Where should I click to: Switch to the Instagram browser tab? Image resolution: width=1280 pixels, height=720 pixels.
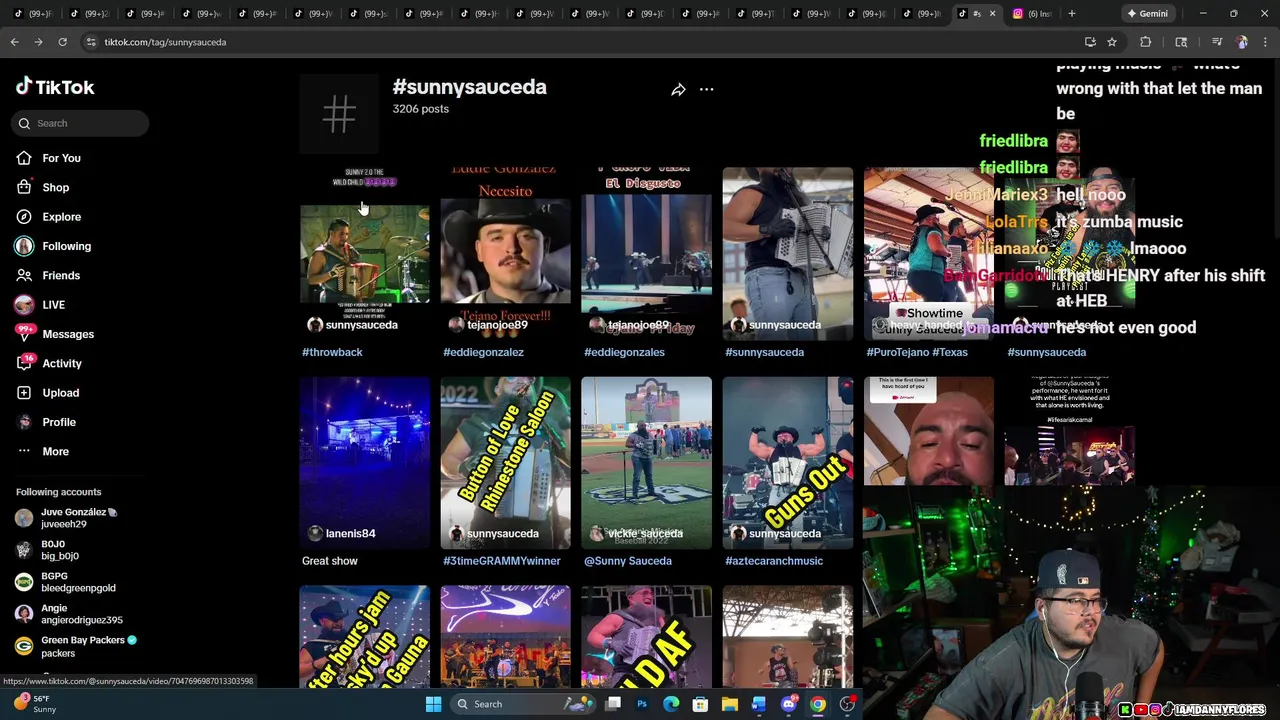click(1032, 13)
